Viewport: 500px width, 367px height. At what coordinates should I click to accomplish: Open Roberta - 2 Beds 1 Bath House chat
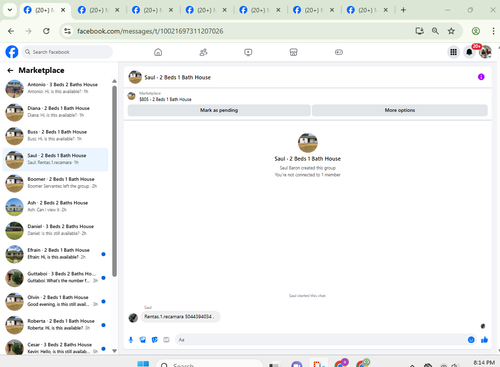pos(56,325)
